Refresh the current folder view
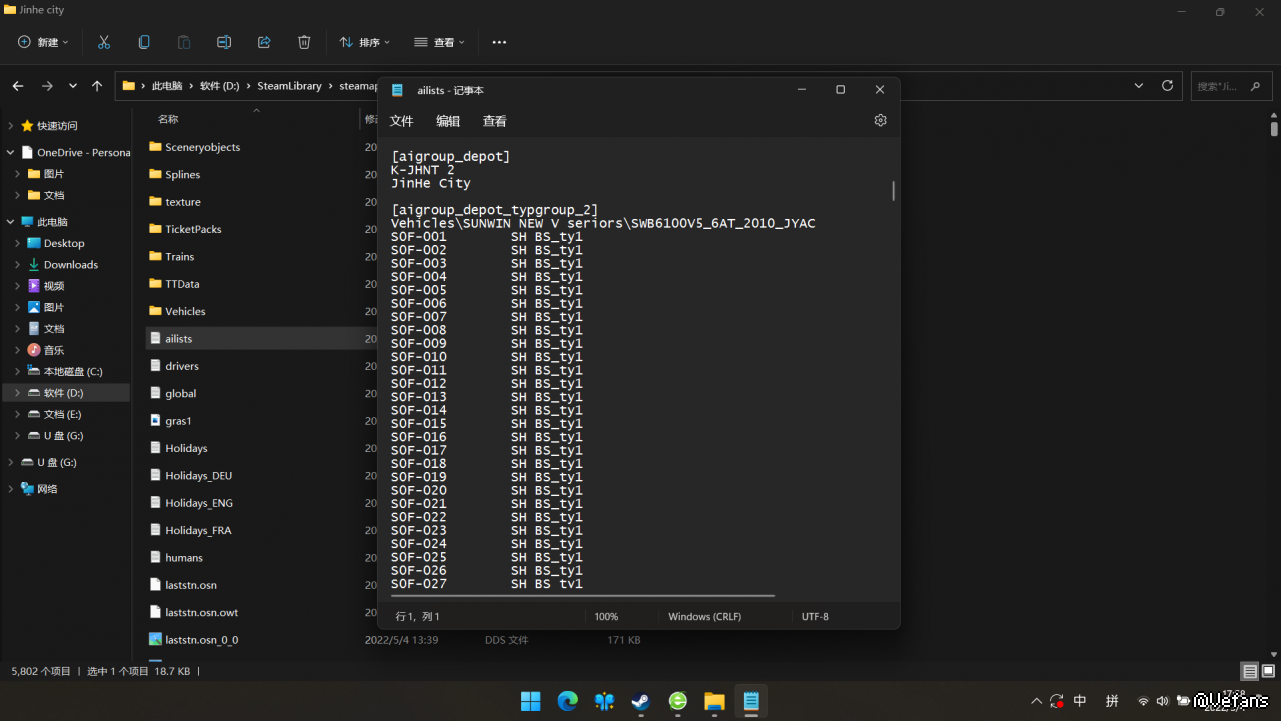 [x=1167, y=86]
